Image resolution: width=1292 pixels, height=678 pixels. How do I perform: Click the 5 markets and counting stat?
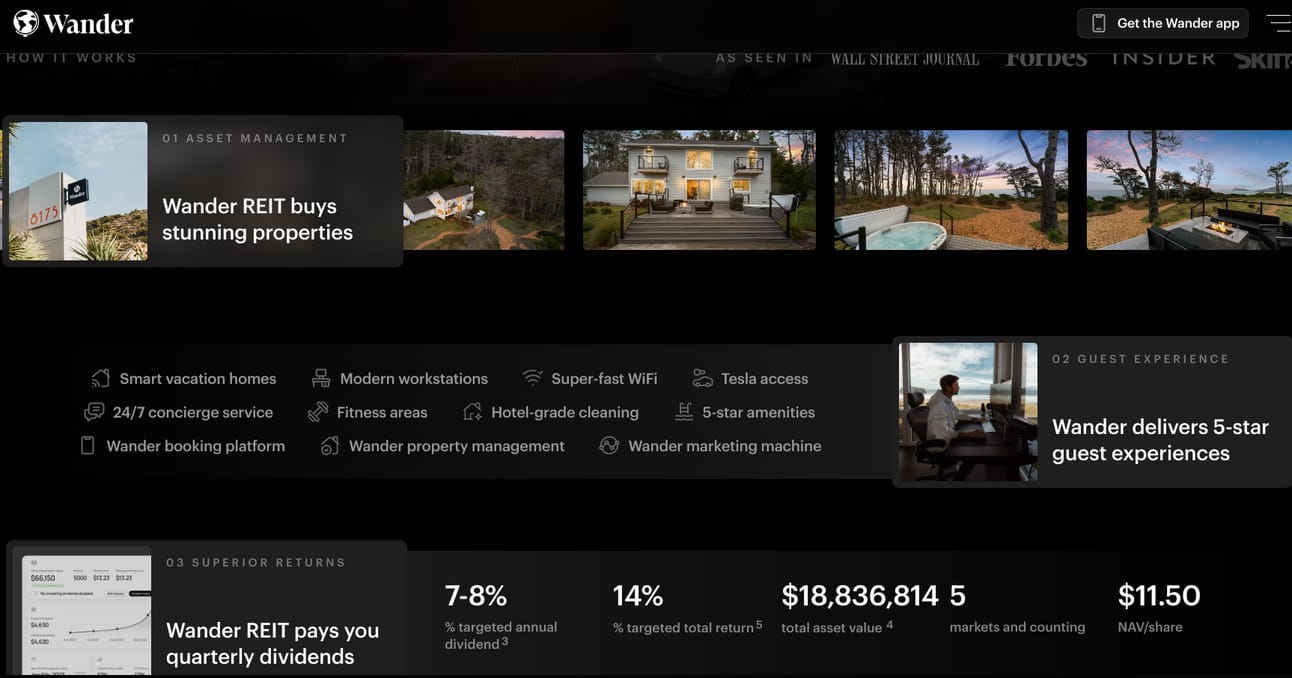(x=1017, y=608)
